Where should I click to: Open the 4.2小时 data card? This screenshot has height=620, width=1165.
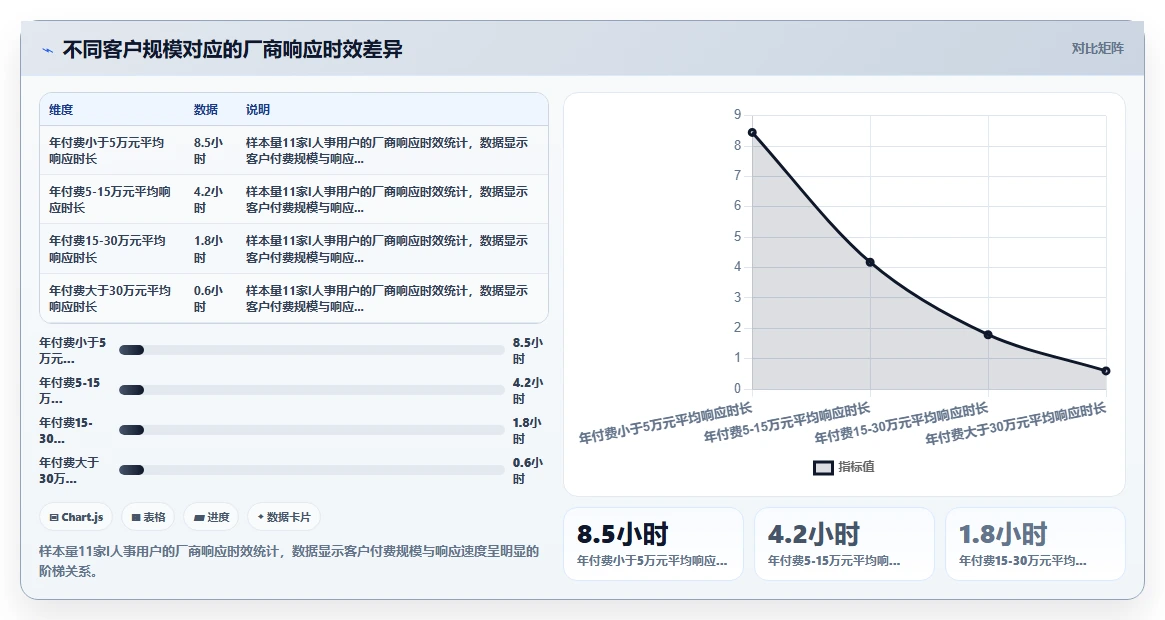844,544
